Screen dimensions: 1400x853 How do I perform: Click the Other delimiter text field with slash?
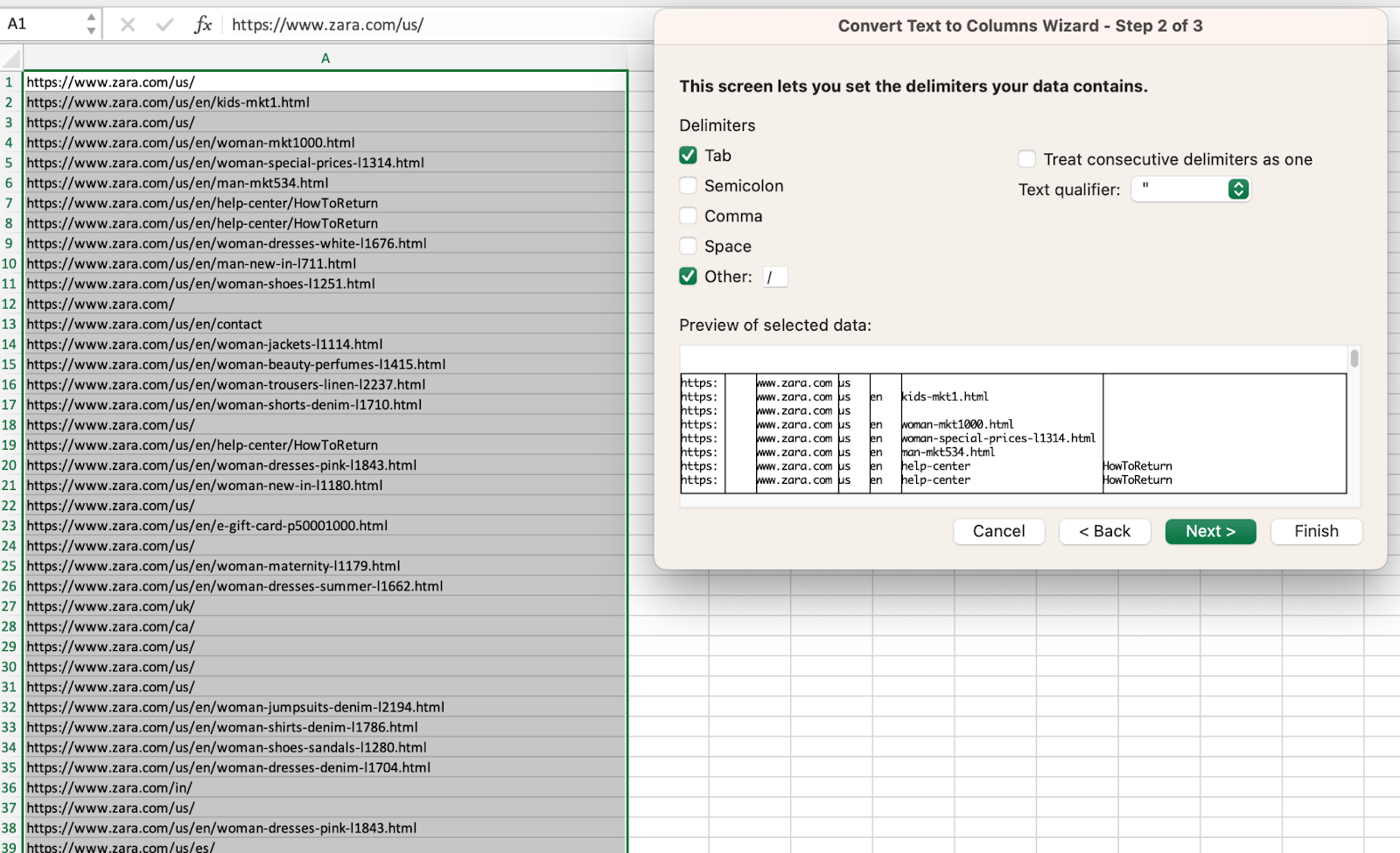775,277
